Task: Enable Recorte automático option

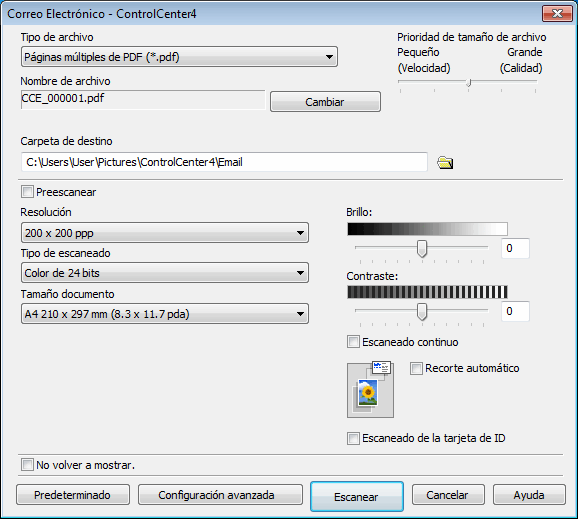Action: pyautogui.click(x=416, y=368)
